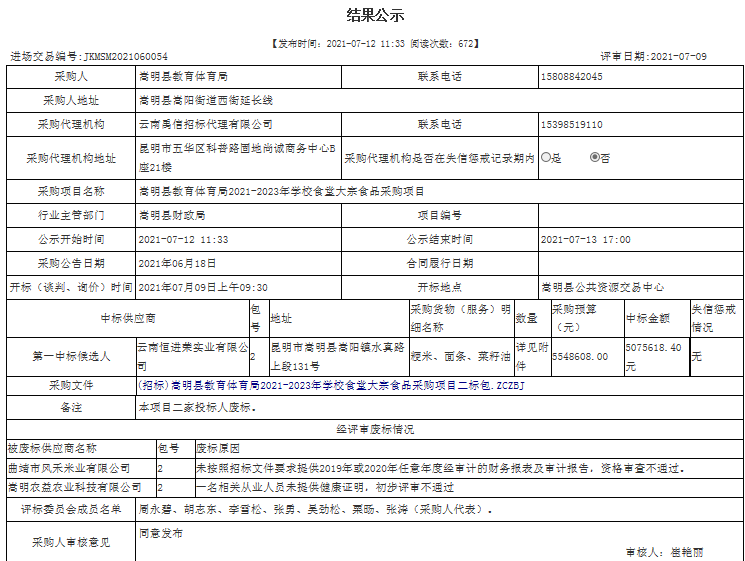Click the 发布时间 2021-07-12 publish info line
This screenshot has width=745, height=561.
[x=375, y=44]
